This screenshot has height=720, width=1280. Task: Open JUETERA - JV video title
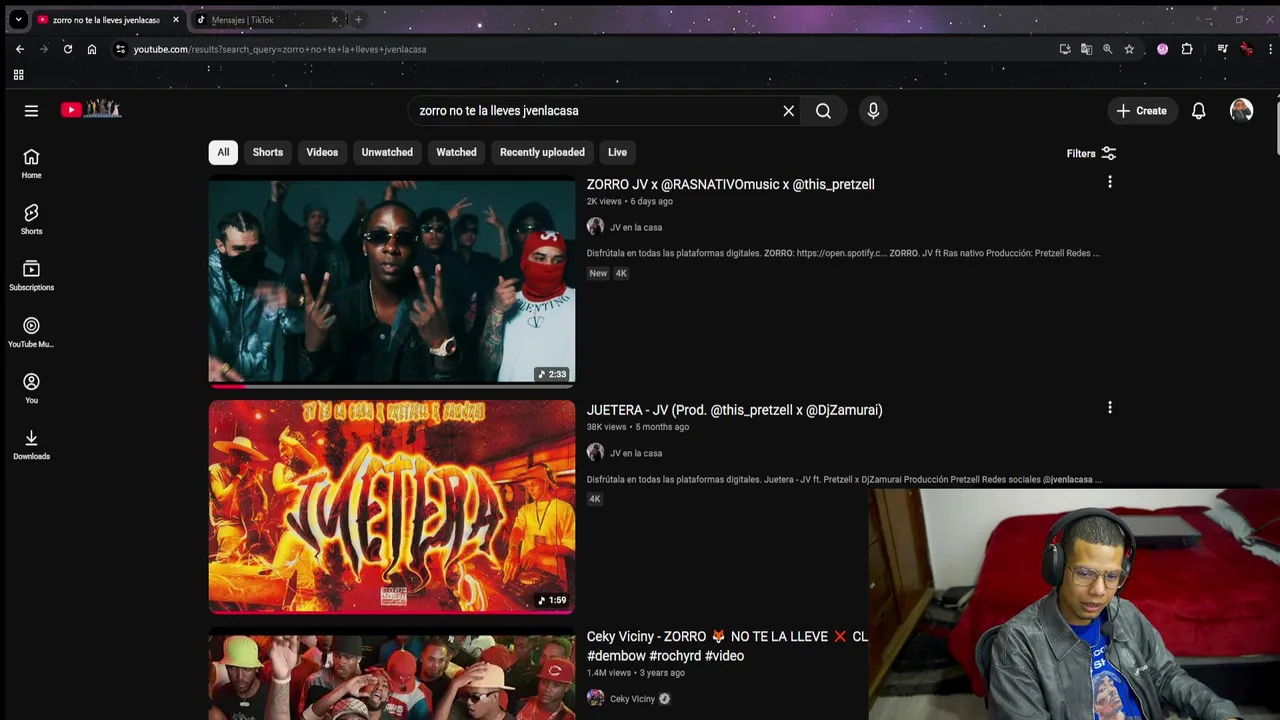(734, 410)
